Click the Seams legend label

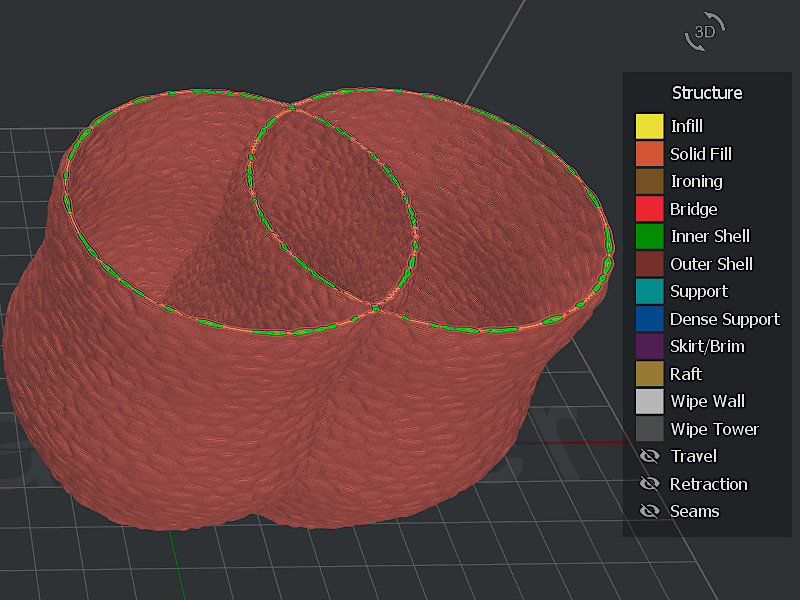point(695,511)
